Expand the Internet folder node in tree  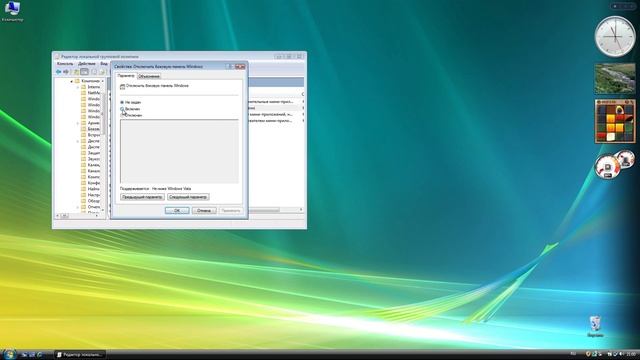78,87
